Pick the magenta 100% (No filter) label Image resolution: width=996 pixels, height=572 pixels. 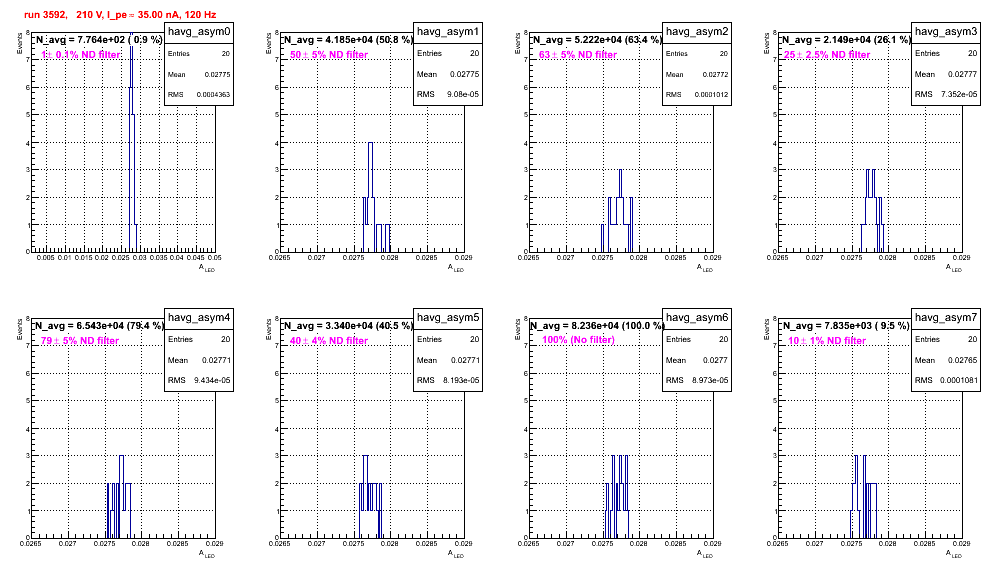(x=578, y=340)
